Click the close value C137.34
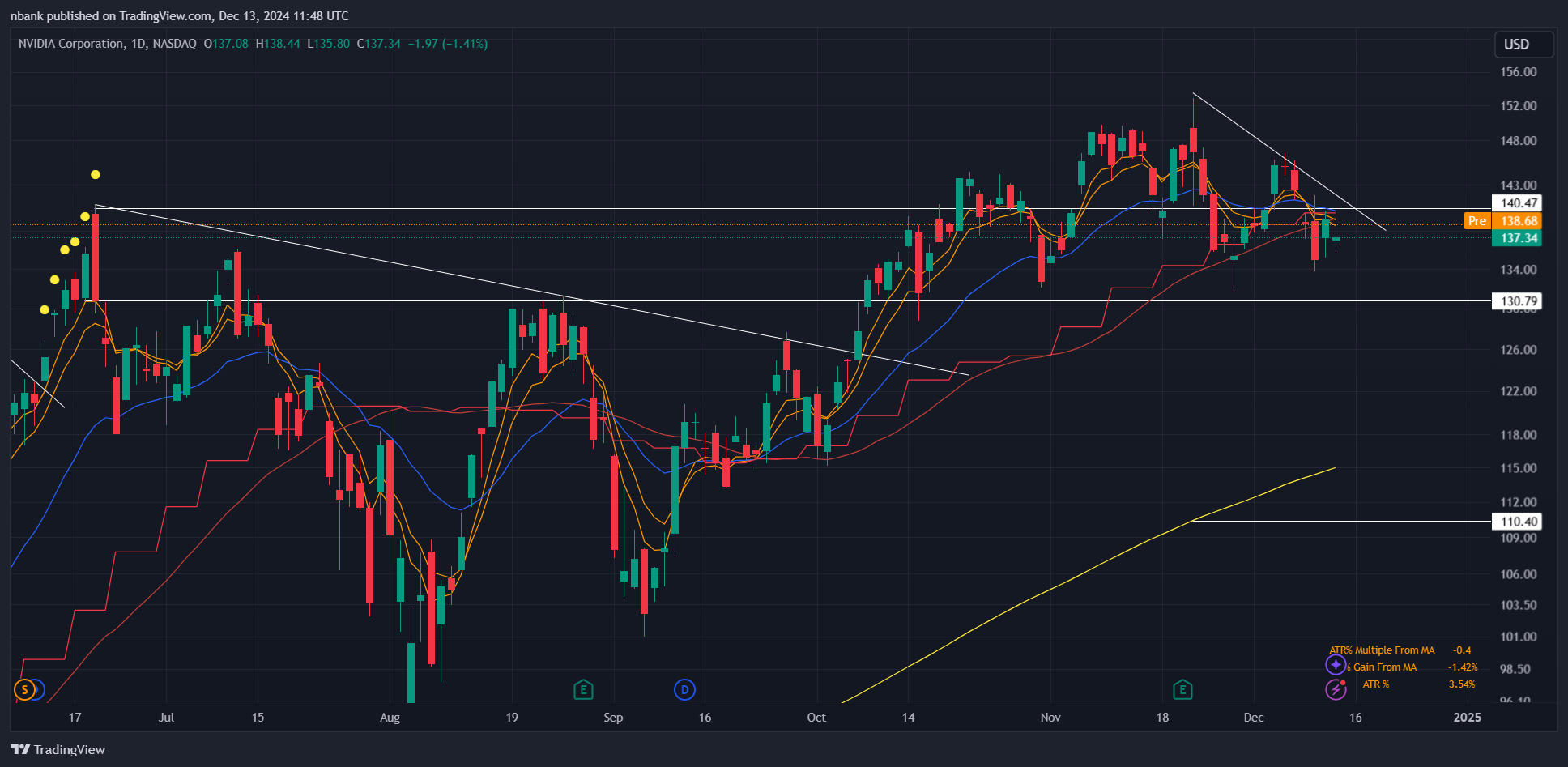This screenshot has height=767, width=1568. pyautogui.click(x=379, y=44)
